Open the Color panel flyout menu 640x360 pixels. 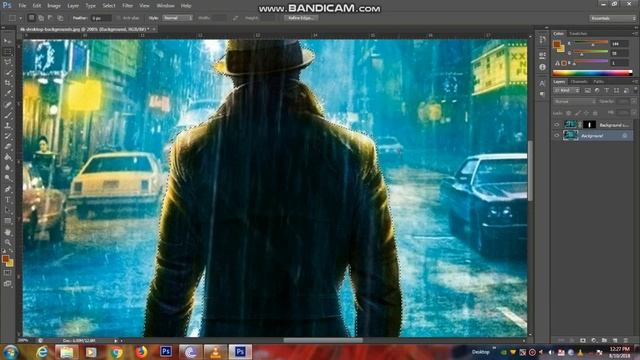[635, 33]
